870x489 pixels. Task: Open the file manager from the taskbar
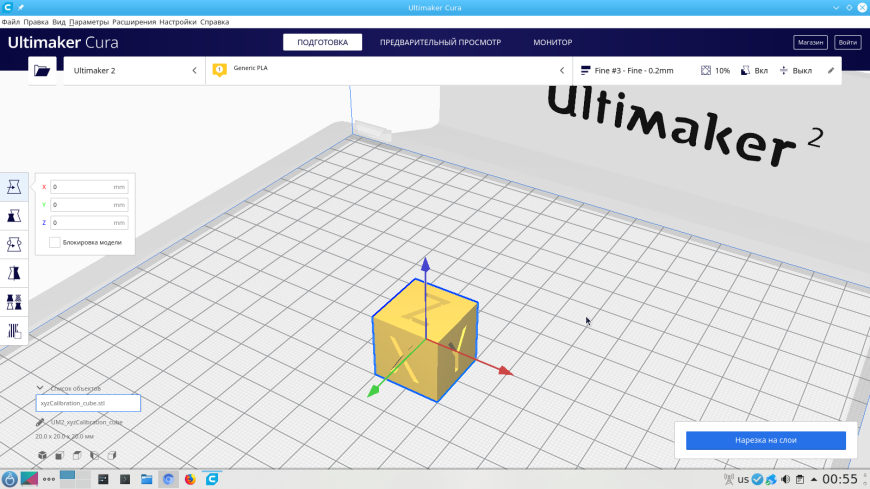146,479
